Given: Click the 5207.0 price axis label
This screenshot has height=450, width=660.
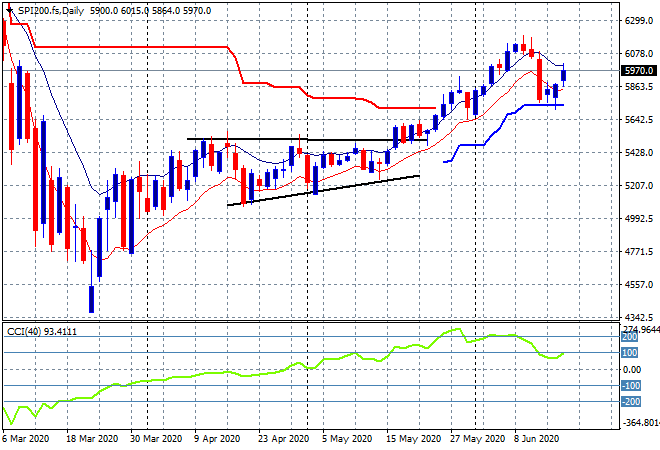Looking at the screenshot, I should click(x=639, y=186).
